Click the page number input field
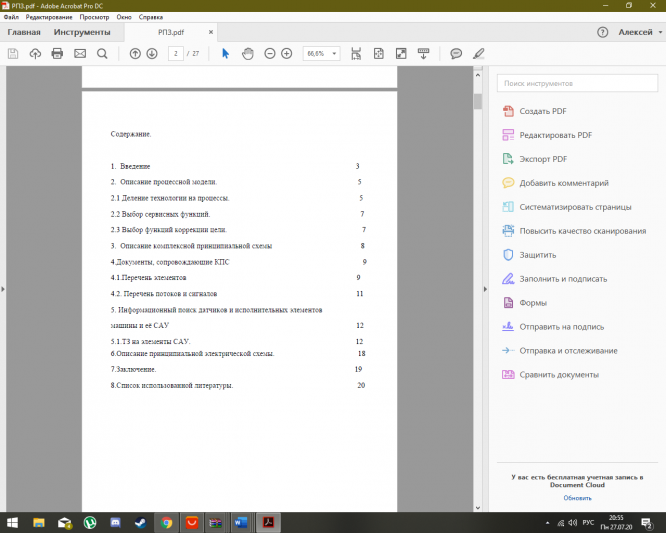Image resolution: width=666 pixels, height=533 pixels. click(x=176, y=53)
